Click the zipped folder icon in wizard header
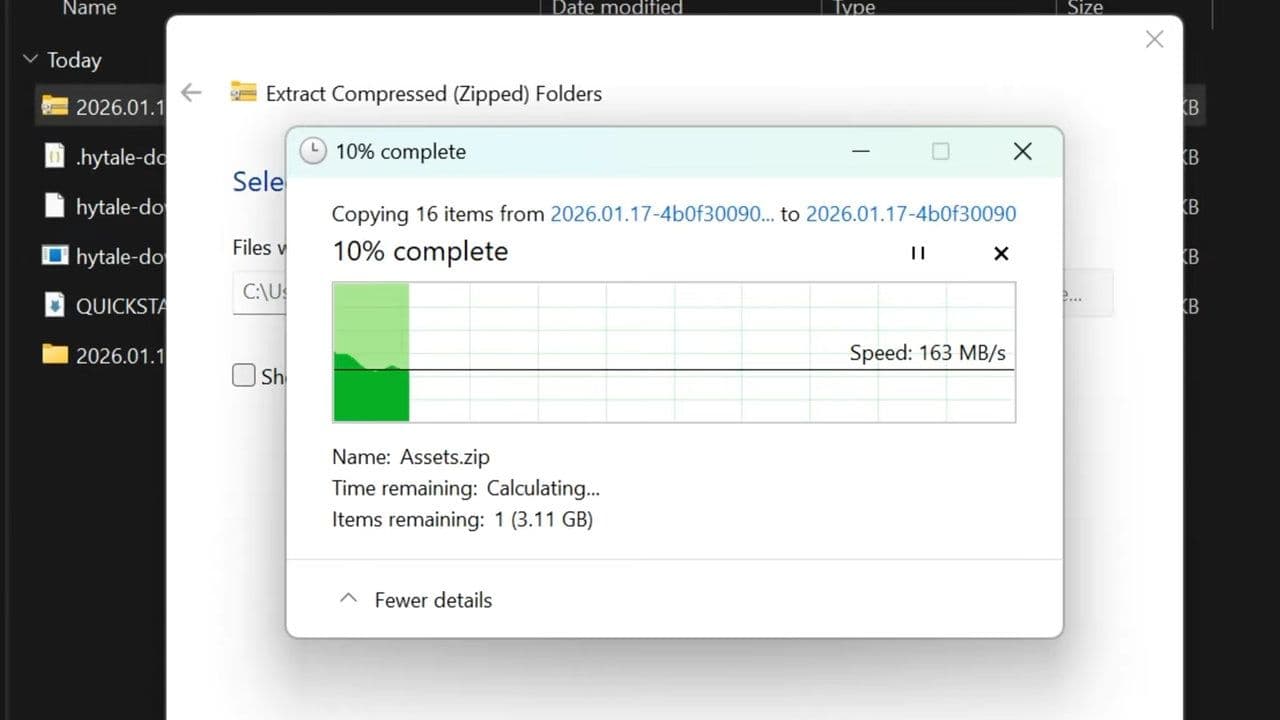 243,93
